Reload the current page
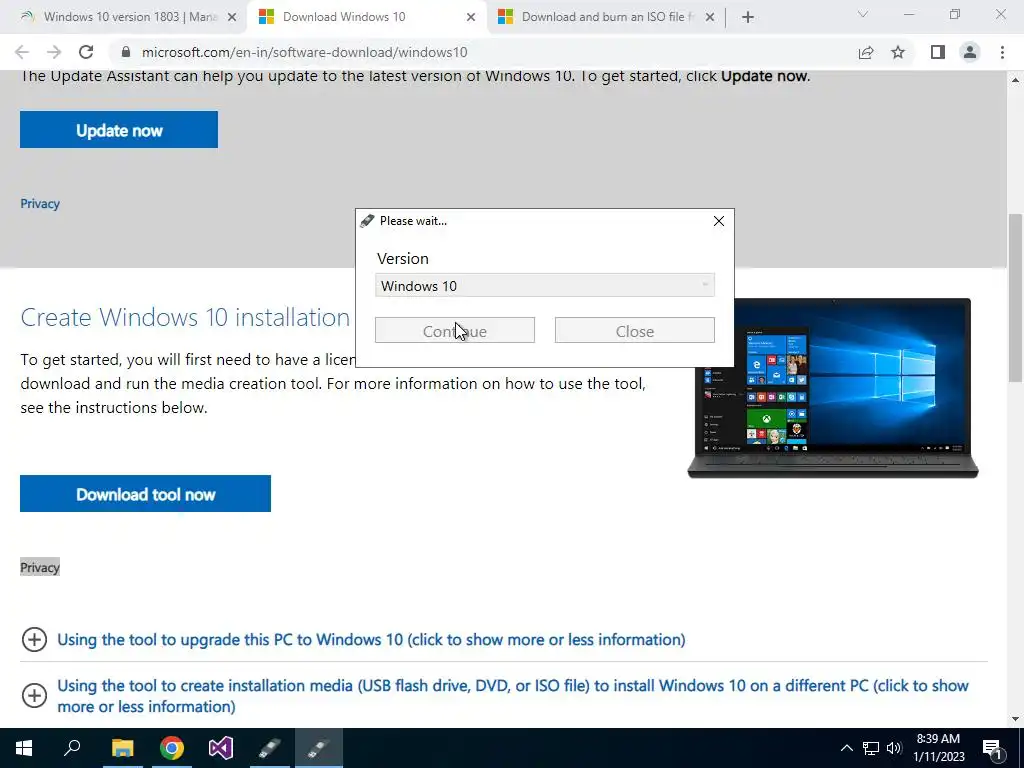 86,52
